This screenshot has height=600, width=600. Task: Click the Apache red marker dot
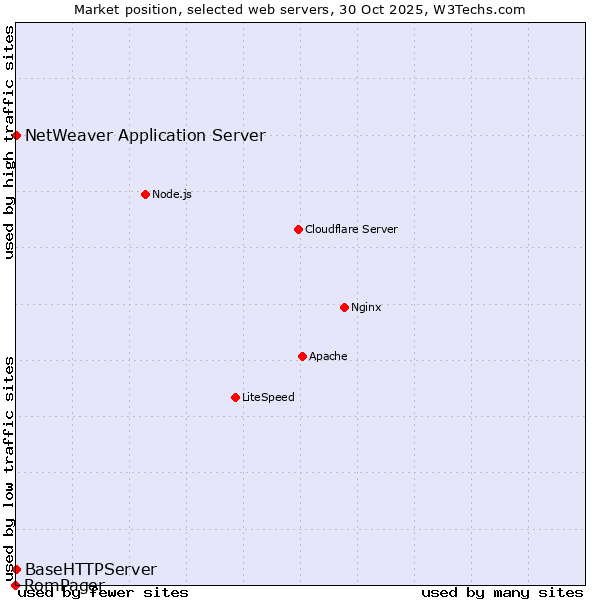[302, 356]
